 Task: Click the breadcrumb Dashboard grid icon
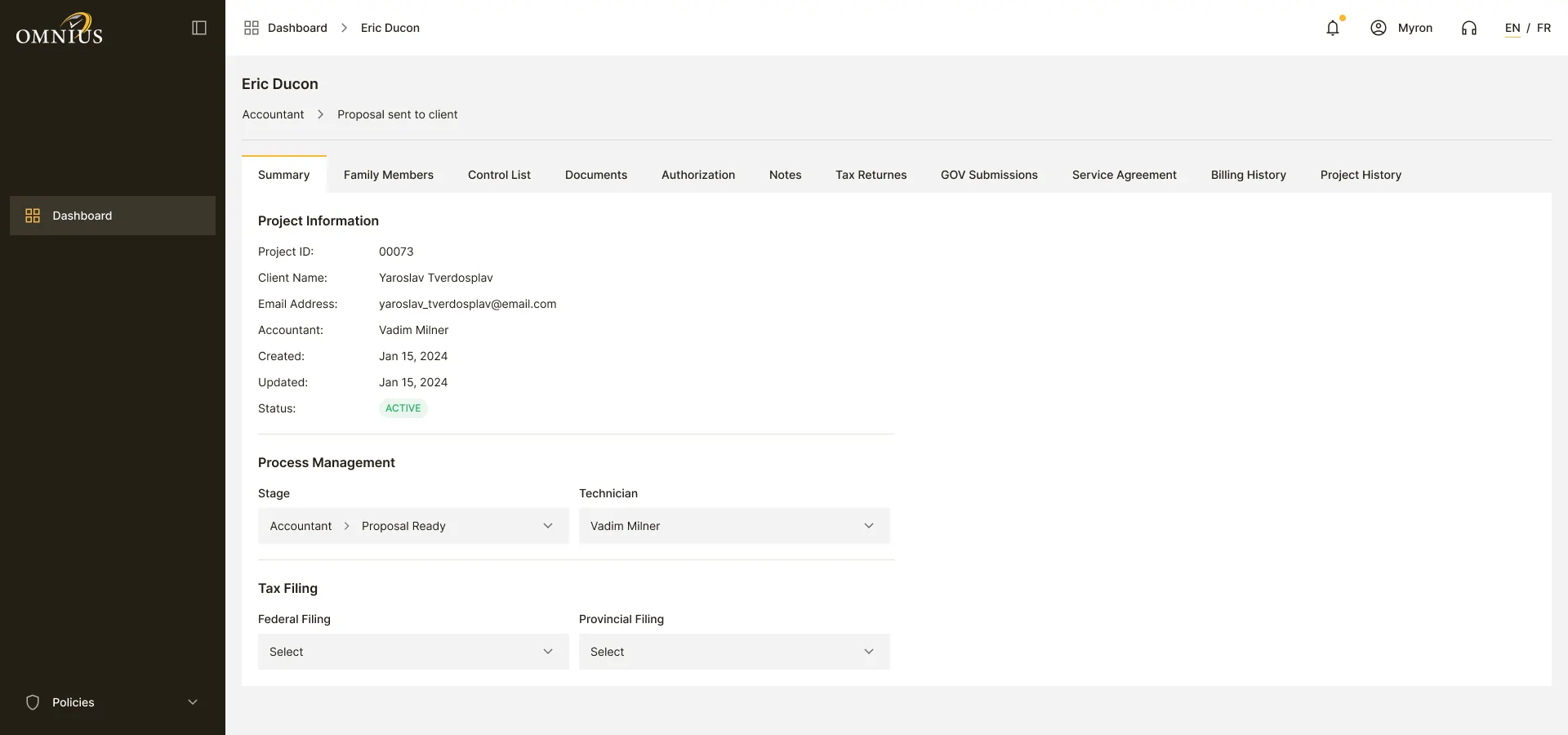tap(252, 28)
